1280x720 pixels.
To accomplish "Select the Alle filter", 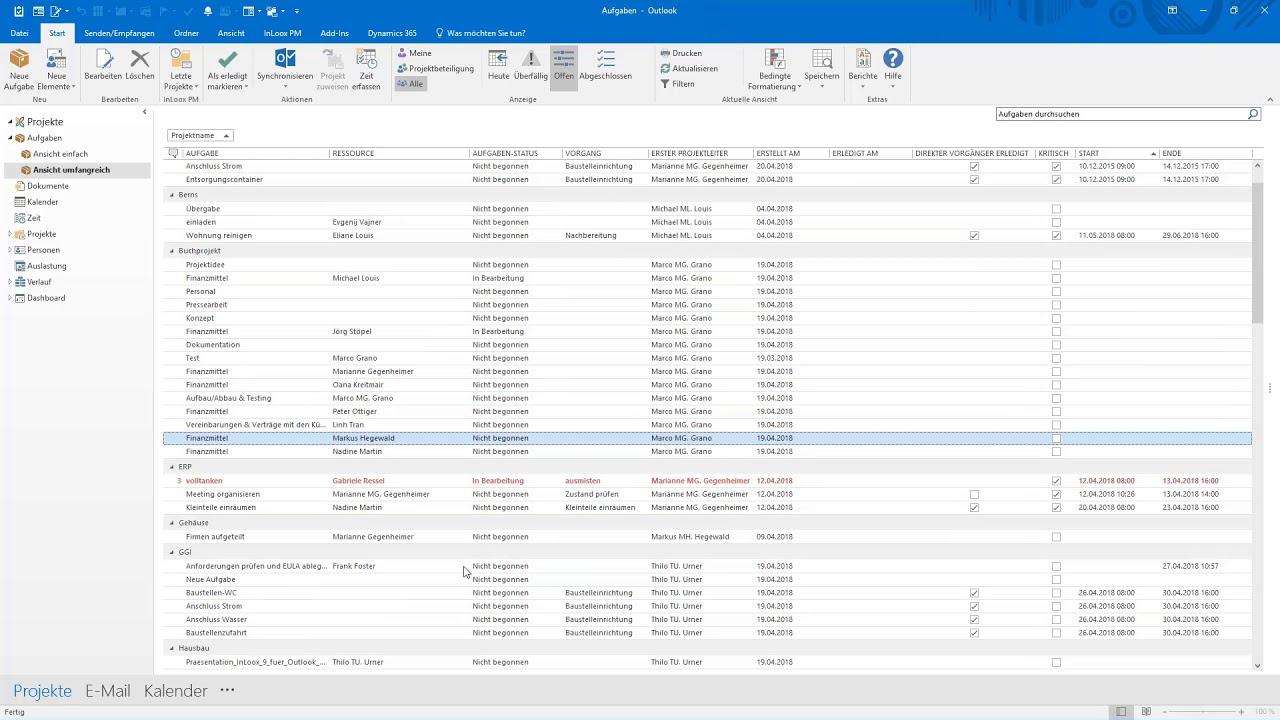I will pos(410,84).
